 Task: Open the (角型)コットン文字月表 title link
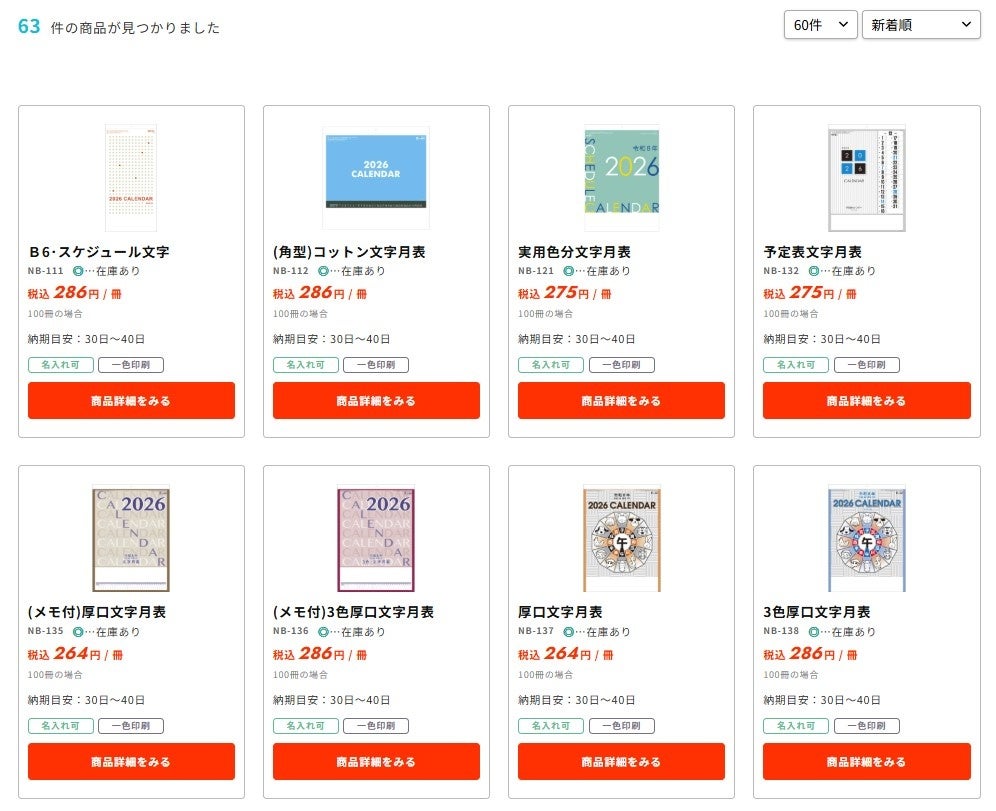[349, 252]
